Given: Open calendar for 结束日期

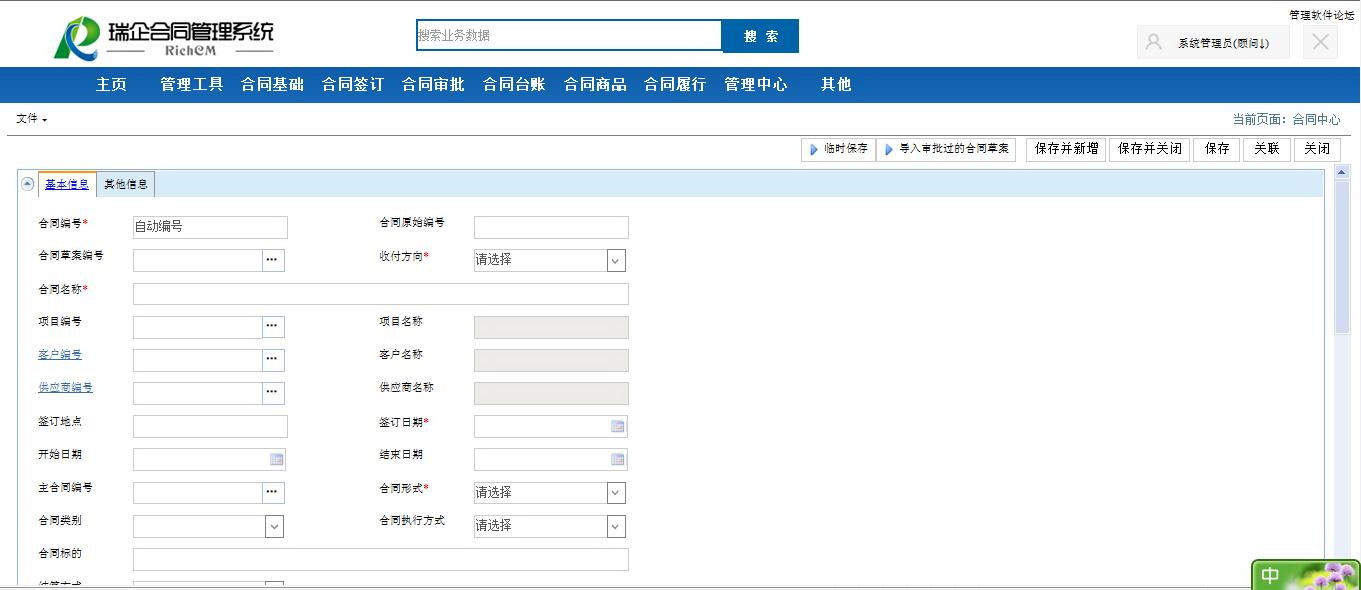Looking at the screenshot, I should (x=618, y=459).
